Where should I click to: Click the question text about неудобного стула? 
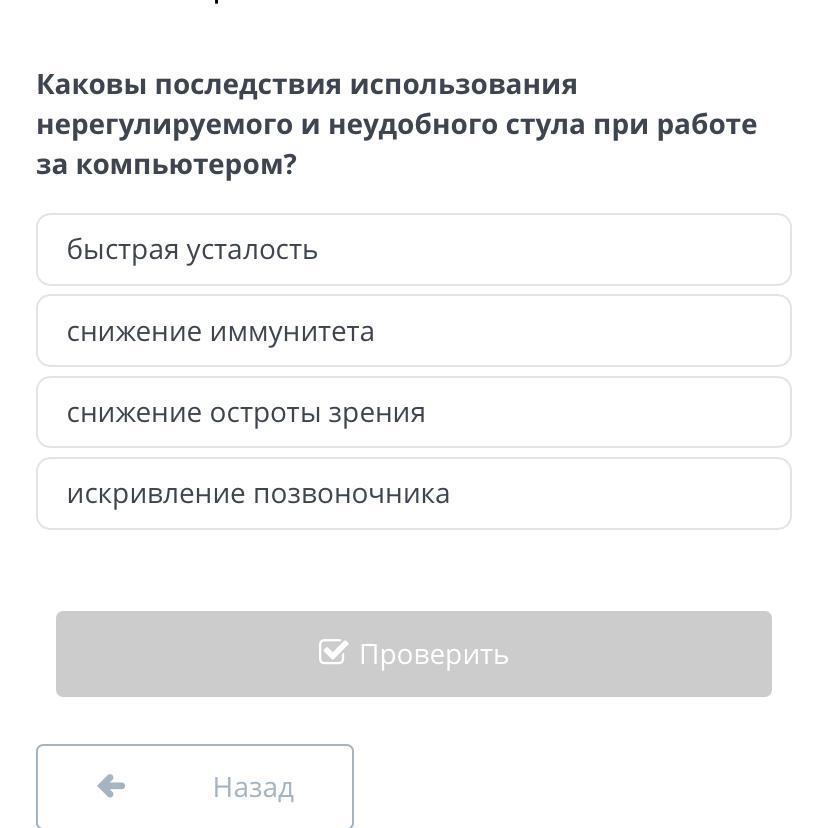click(x=397, y=125)
